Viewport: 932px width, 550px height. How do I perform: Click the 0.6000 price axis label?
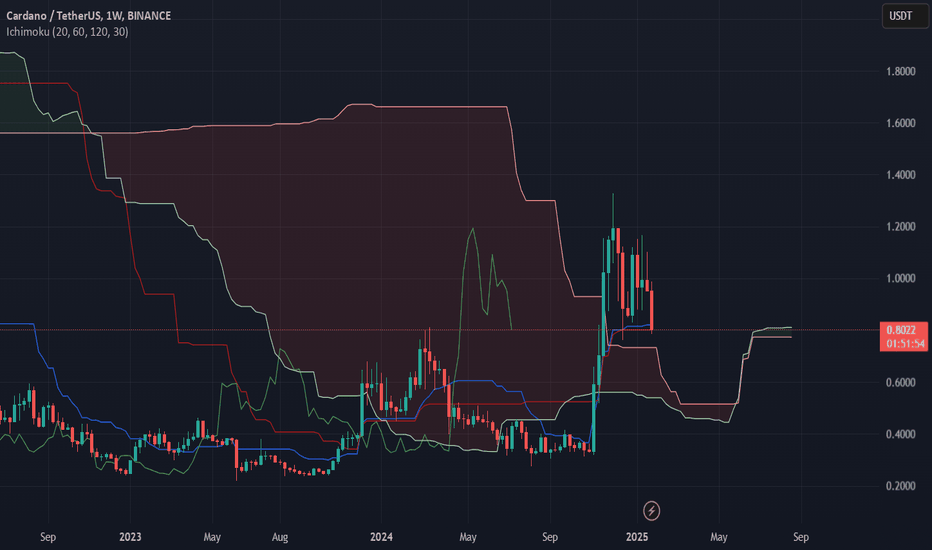click(x=900, y=382)
